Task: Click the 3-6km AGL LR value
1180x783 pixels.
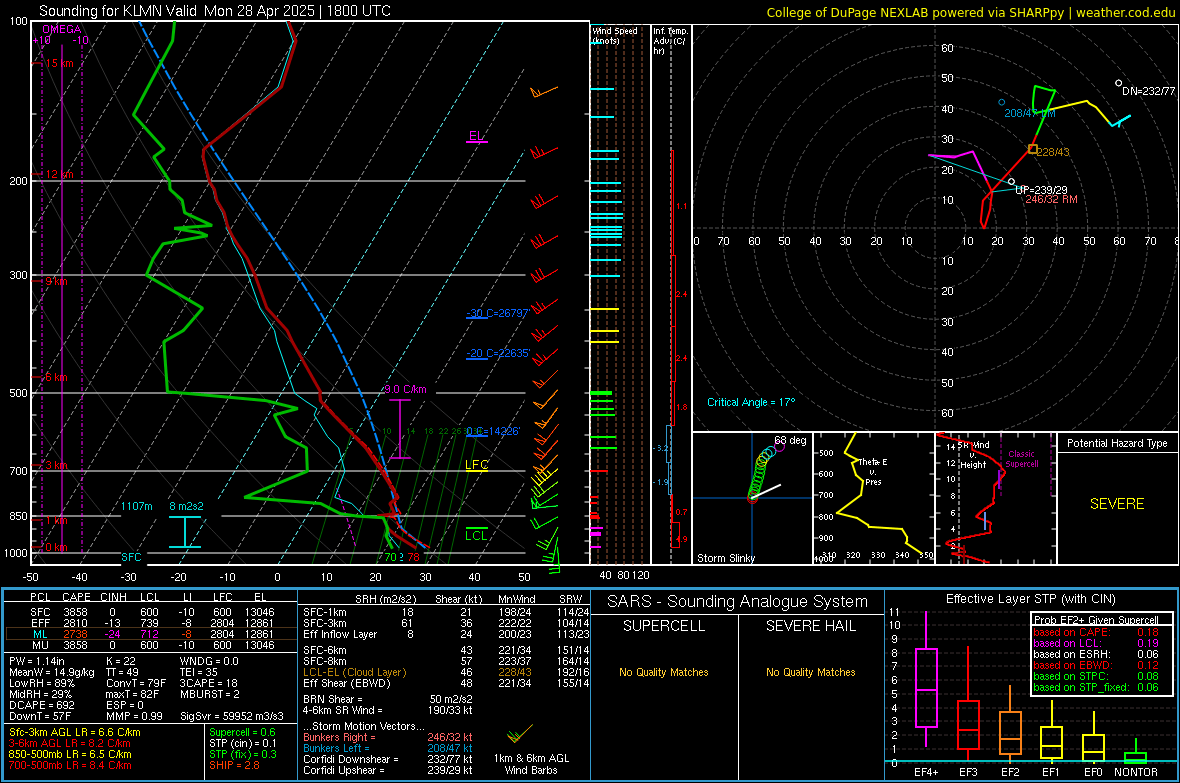Action: [x=70, y=743]
